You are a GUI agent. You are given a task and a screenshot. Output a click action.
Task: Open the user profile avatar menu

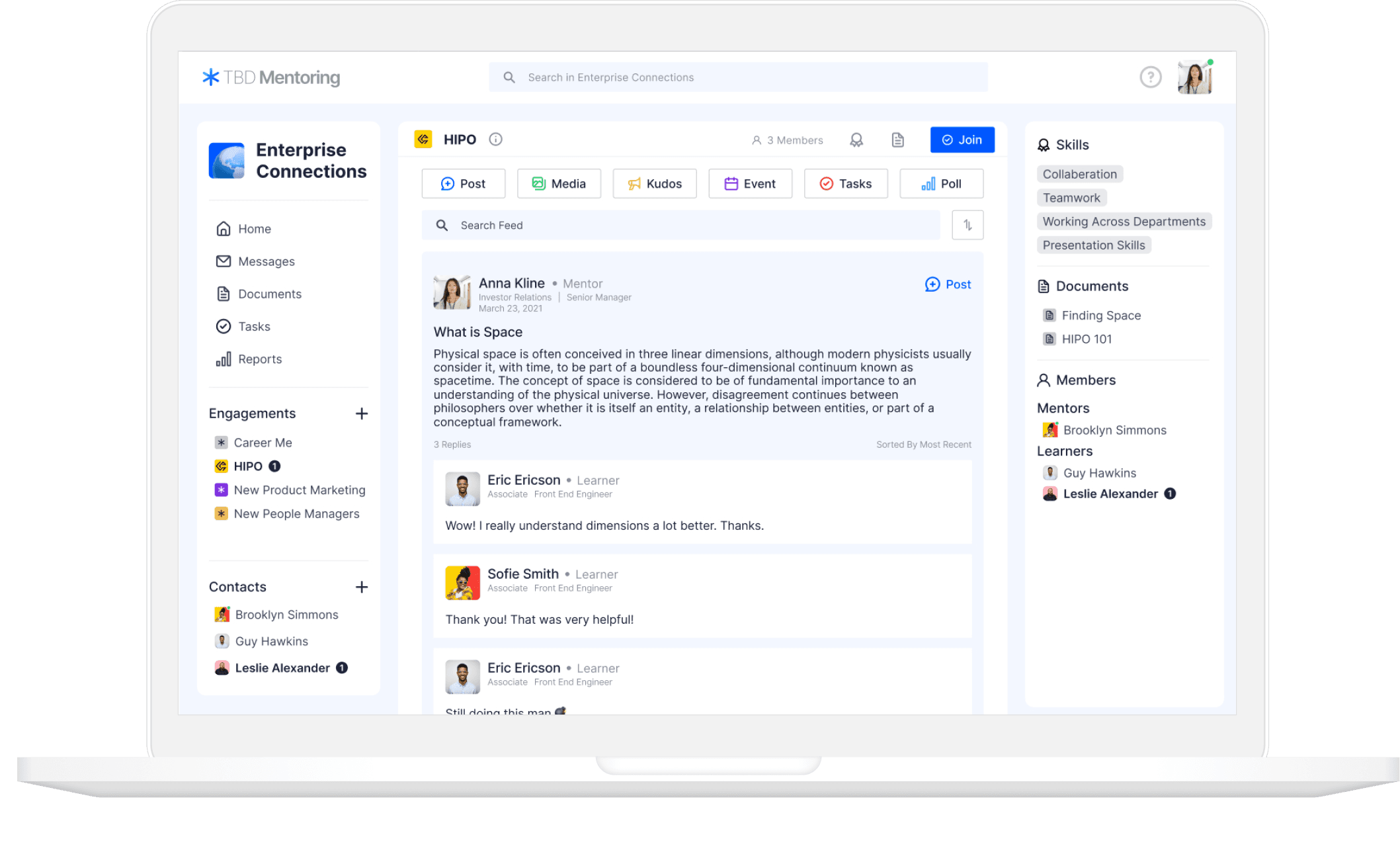click(x=1194, y=77)
